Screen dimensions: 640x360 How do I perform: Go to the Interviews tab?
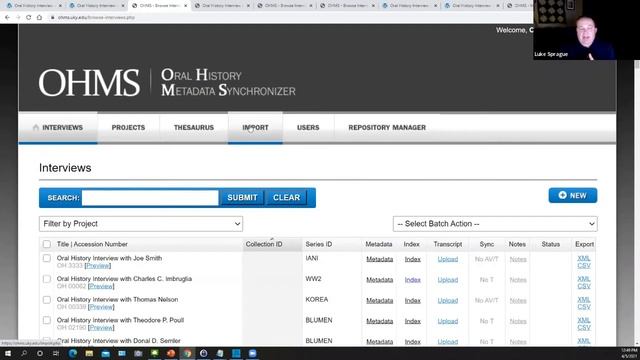click(58, 128)
